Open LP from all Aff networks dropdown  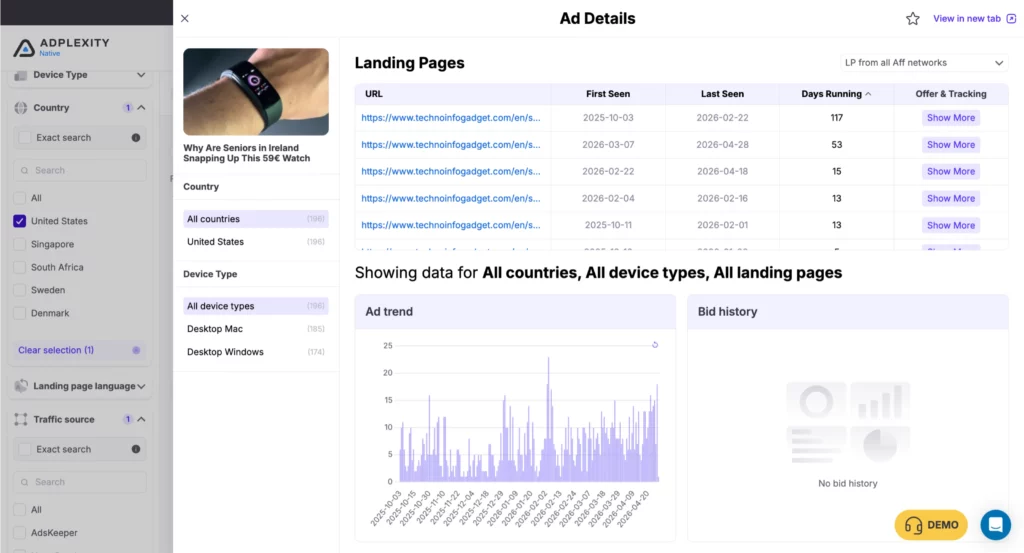coord(923,63)
